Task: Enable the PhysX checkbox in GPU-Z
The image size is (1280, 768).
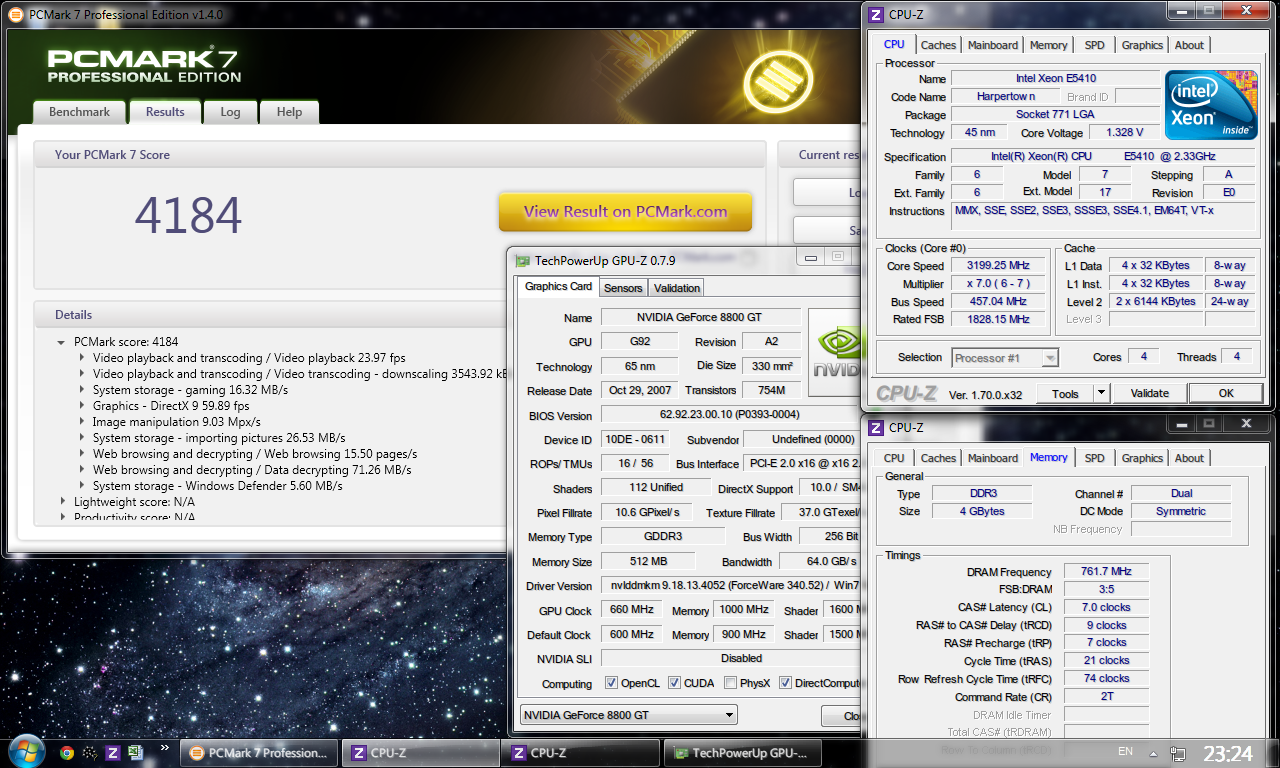Action: pyautogui.click(x=731, y=683)
